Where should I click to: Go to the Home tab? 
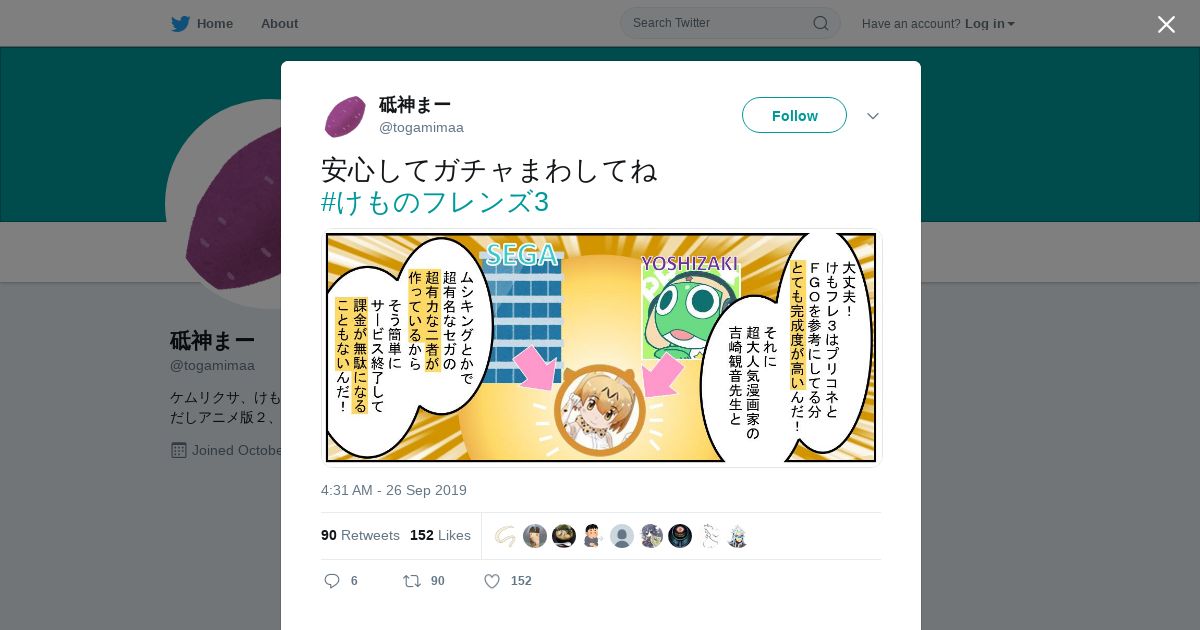202,23
